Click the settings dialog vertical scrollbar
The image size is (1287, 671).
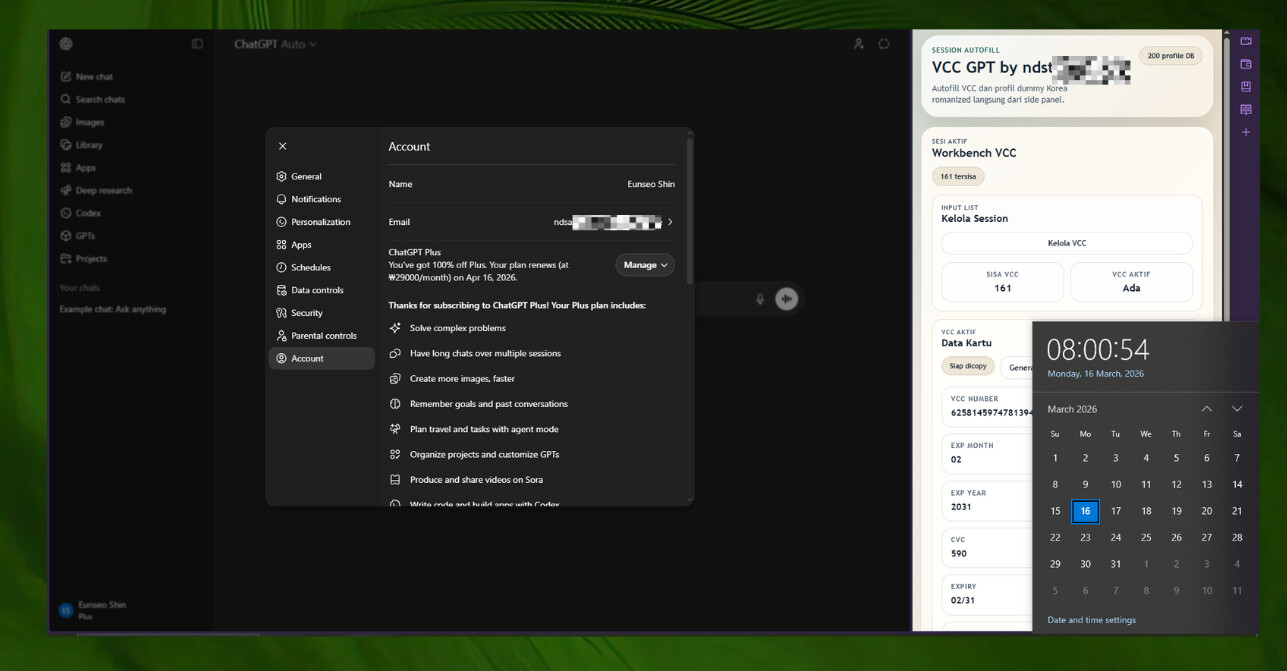(x=689, y=210)
